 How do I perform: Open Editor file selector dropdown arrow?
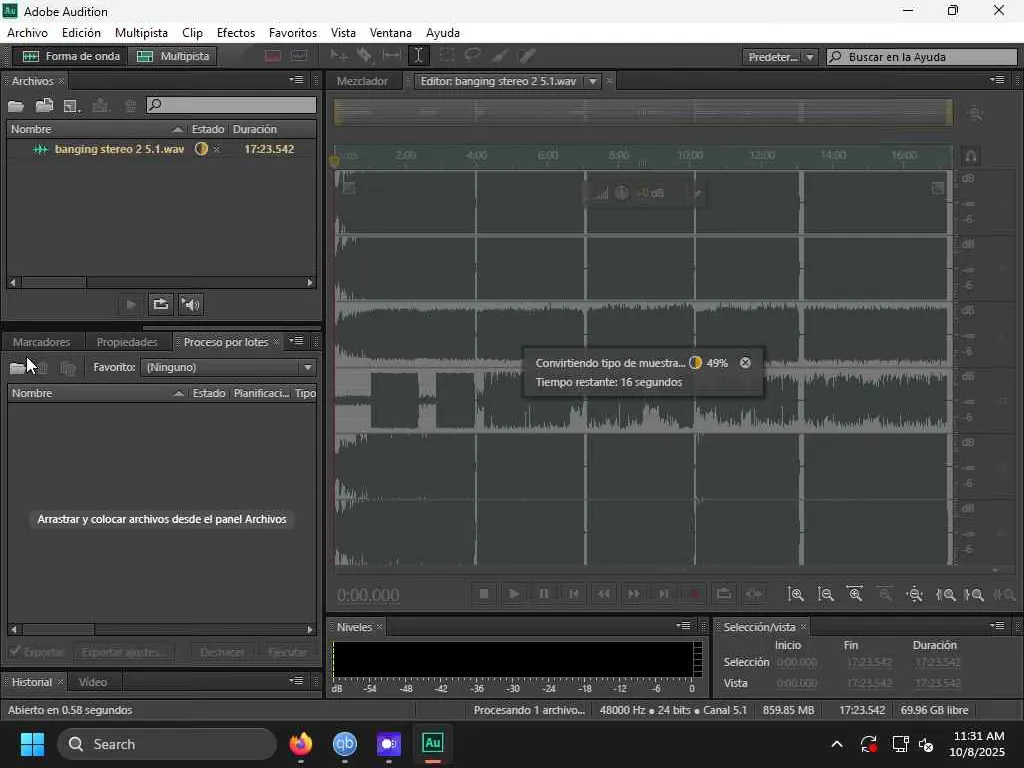tap(592, 82)
